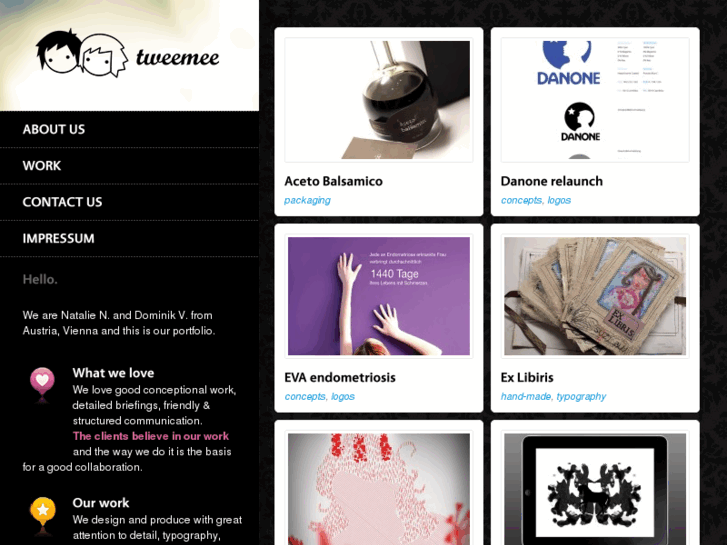Viewport: 727px width, 545px height.
Task: Open the red illustration thumbnail
Action: click(379, 488)
